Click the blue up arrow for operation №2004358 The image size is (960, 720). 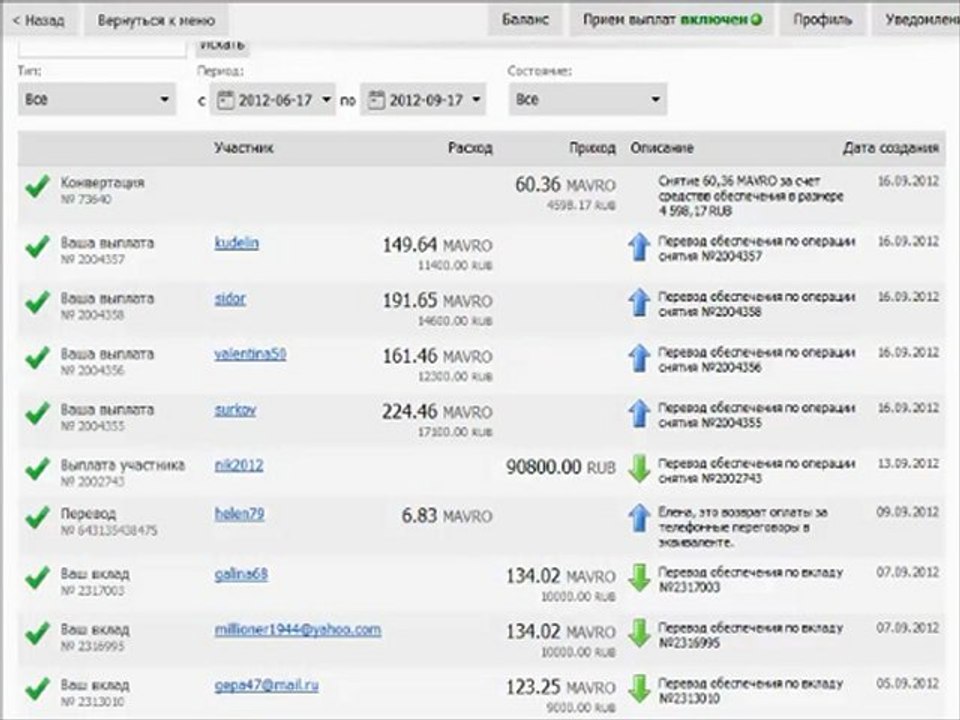click(x=639, y=303)
